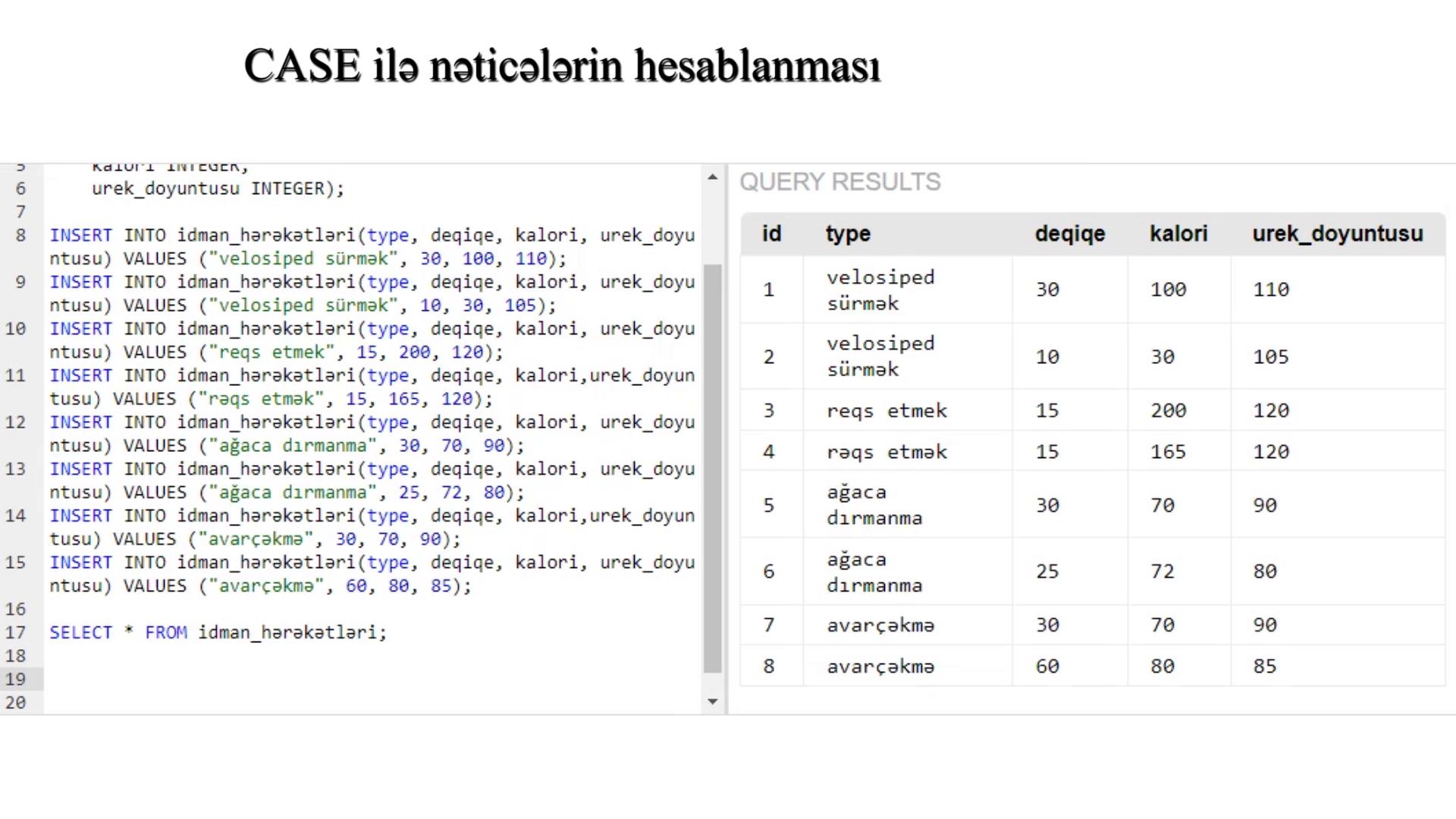The width and height of the screenshot is (1456, 819).
Task: Click the editor vertical scrollbar thumb
Action: tap(712, 468)
